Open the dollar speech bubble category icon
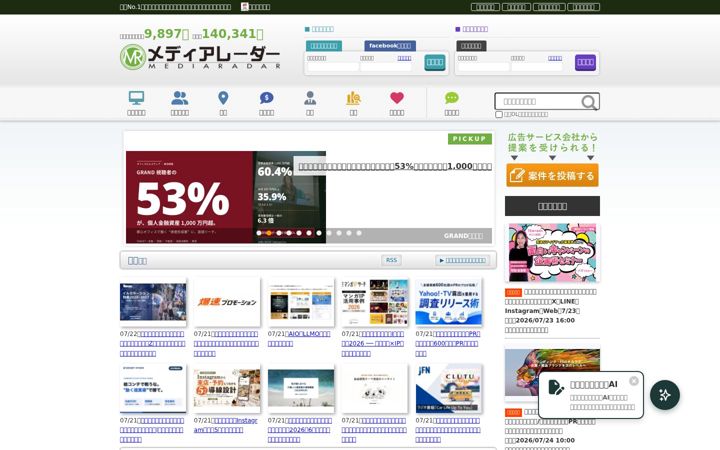The width and height of the screenshot is (720, 450). pos(266,98)
